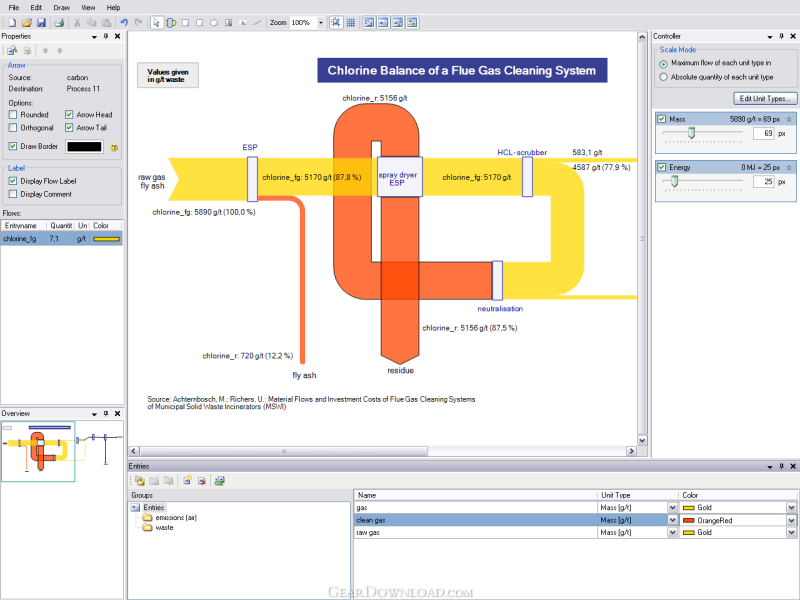Open color palette picker beside border swatch
This screenshot has height=600, width=800.
(x=114, y=147)
